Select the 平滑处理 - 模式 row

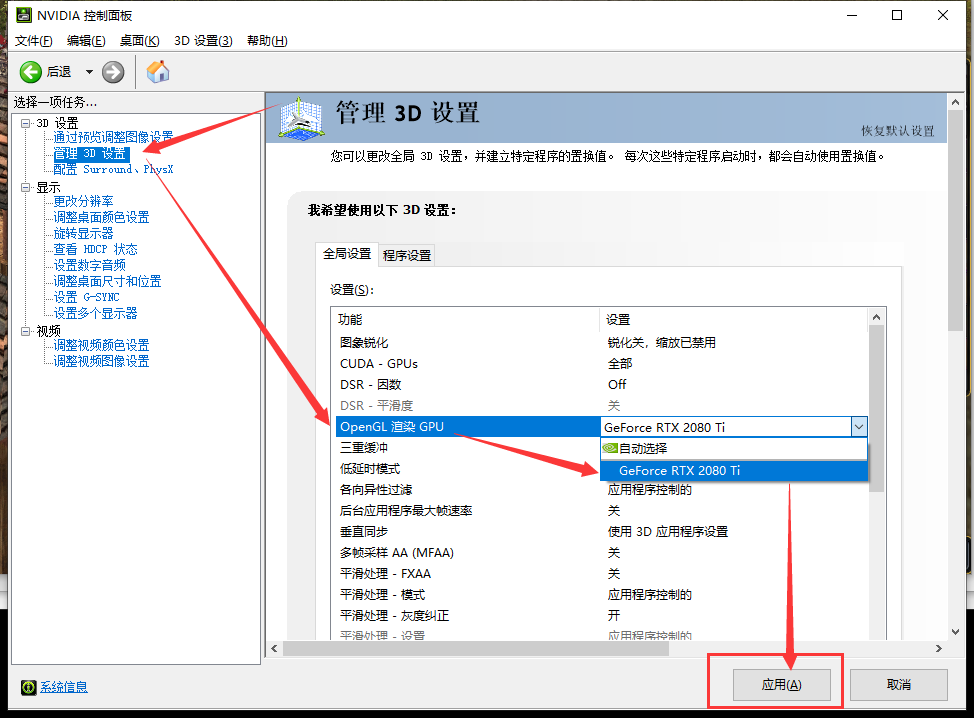tap(601, 595)
